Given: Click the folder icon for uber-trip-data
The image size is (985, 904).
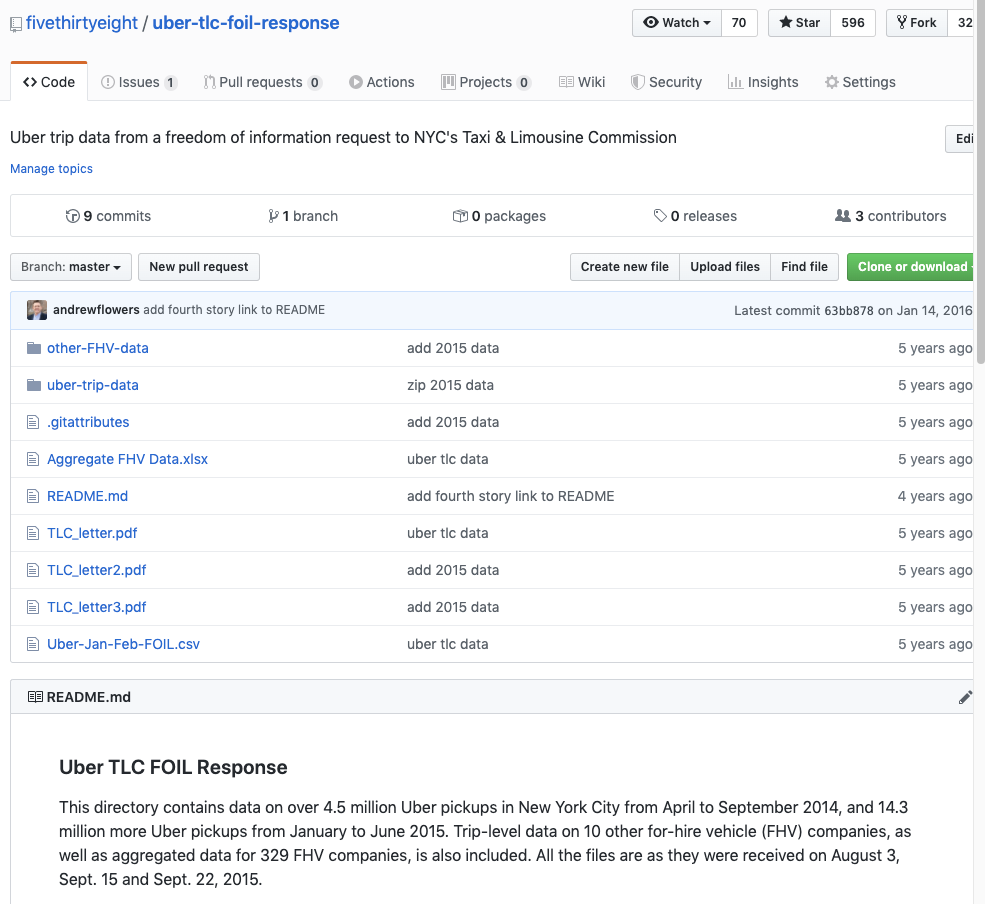Looking at the screenshot, I should (34, 385).
